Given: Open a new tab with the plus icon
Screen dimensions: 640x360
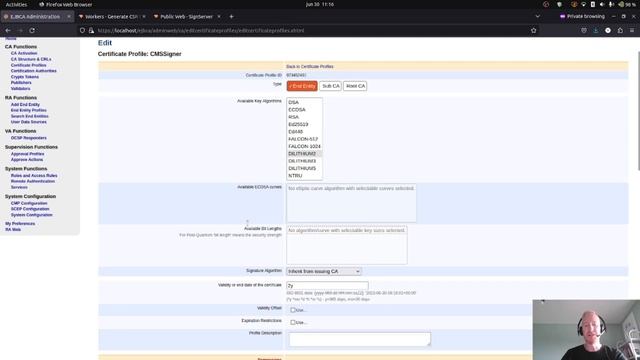Looking at the screenshot, I should (x=231, y=17).
